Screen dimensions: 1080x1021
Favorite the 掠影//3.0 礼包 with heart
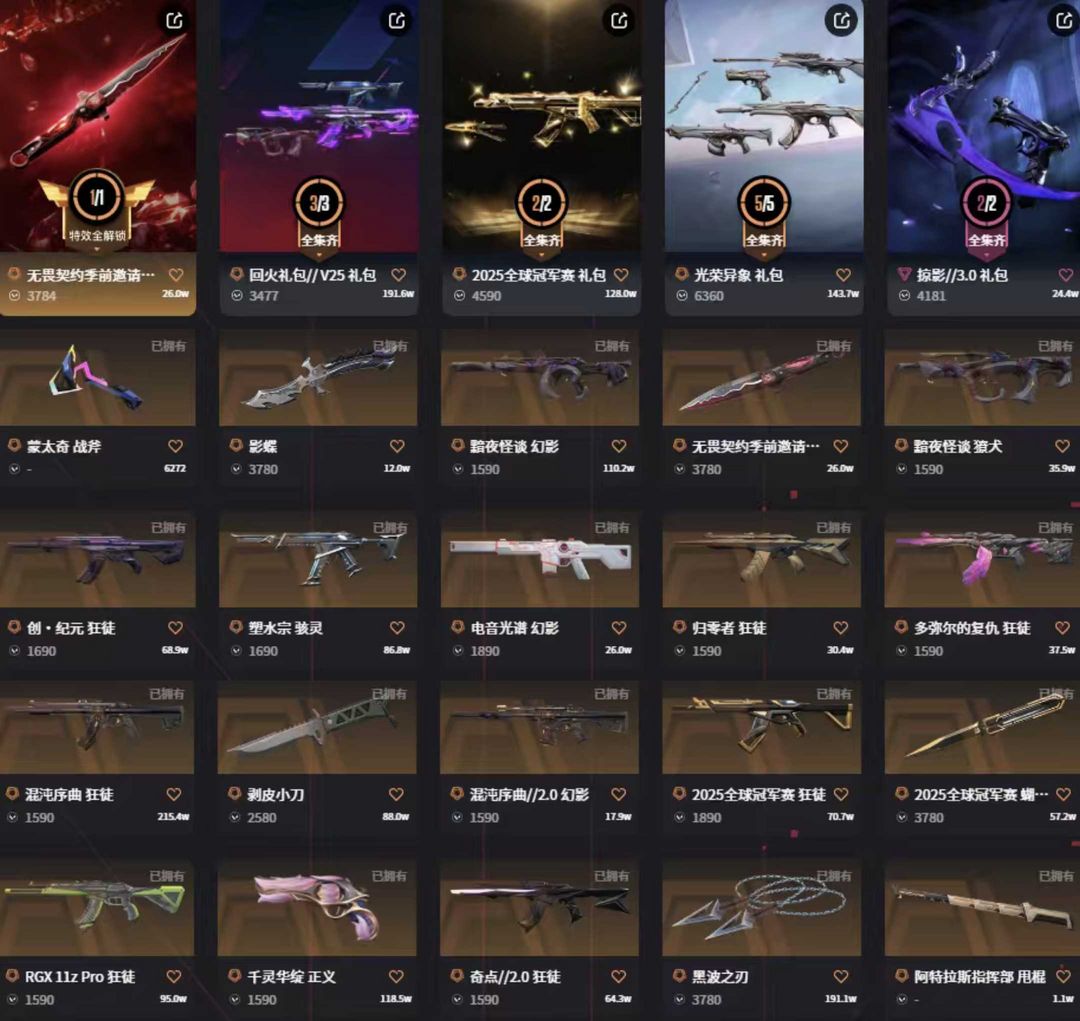(x=1065, y=275)
